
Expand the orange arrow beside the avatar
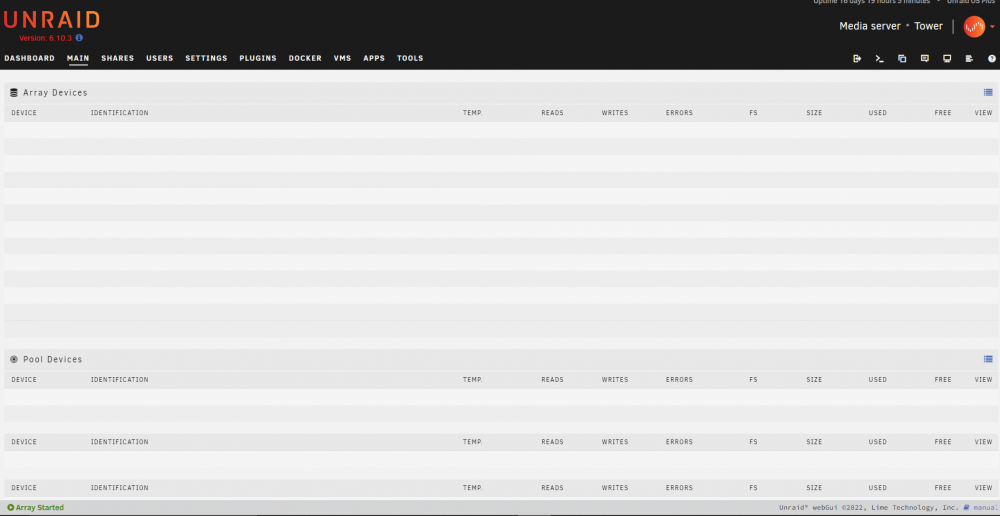(x=992, y=27)
